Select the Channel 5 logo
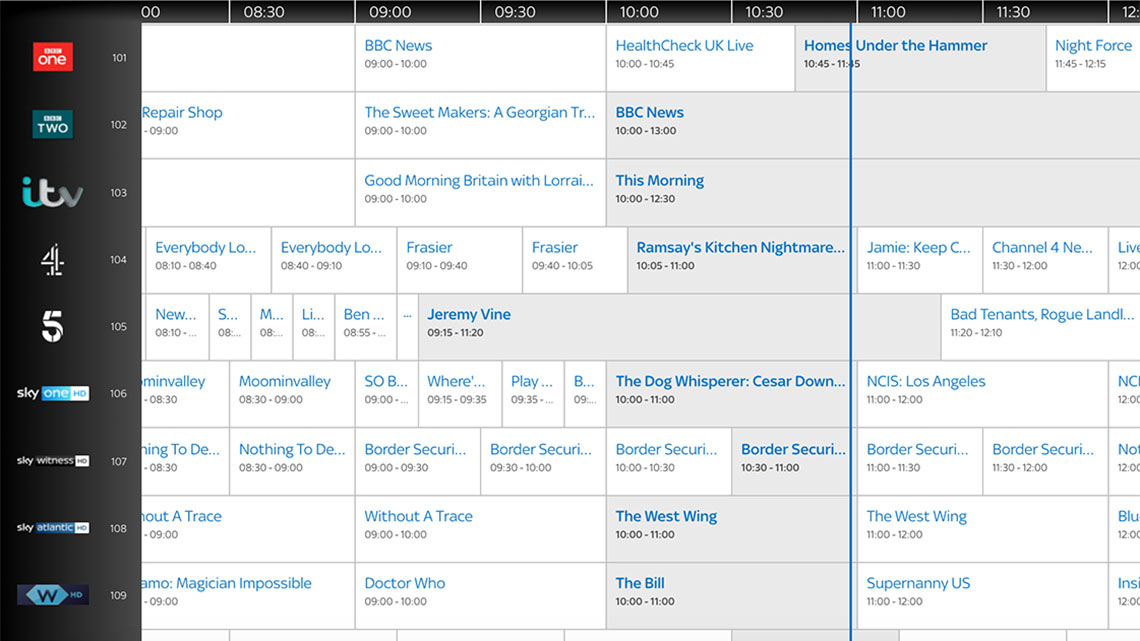Image resolution: width=1140 pixels, height=641 pixels. [52, 326]
